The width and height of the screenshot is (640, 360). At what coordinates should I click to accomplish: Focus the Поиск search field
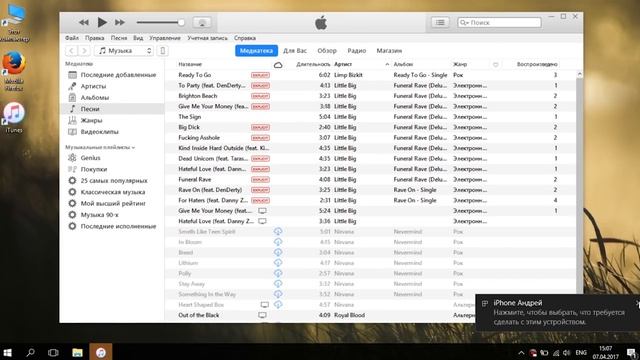(x=500, y=22)
